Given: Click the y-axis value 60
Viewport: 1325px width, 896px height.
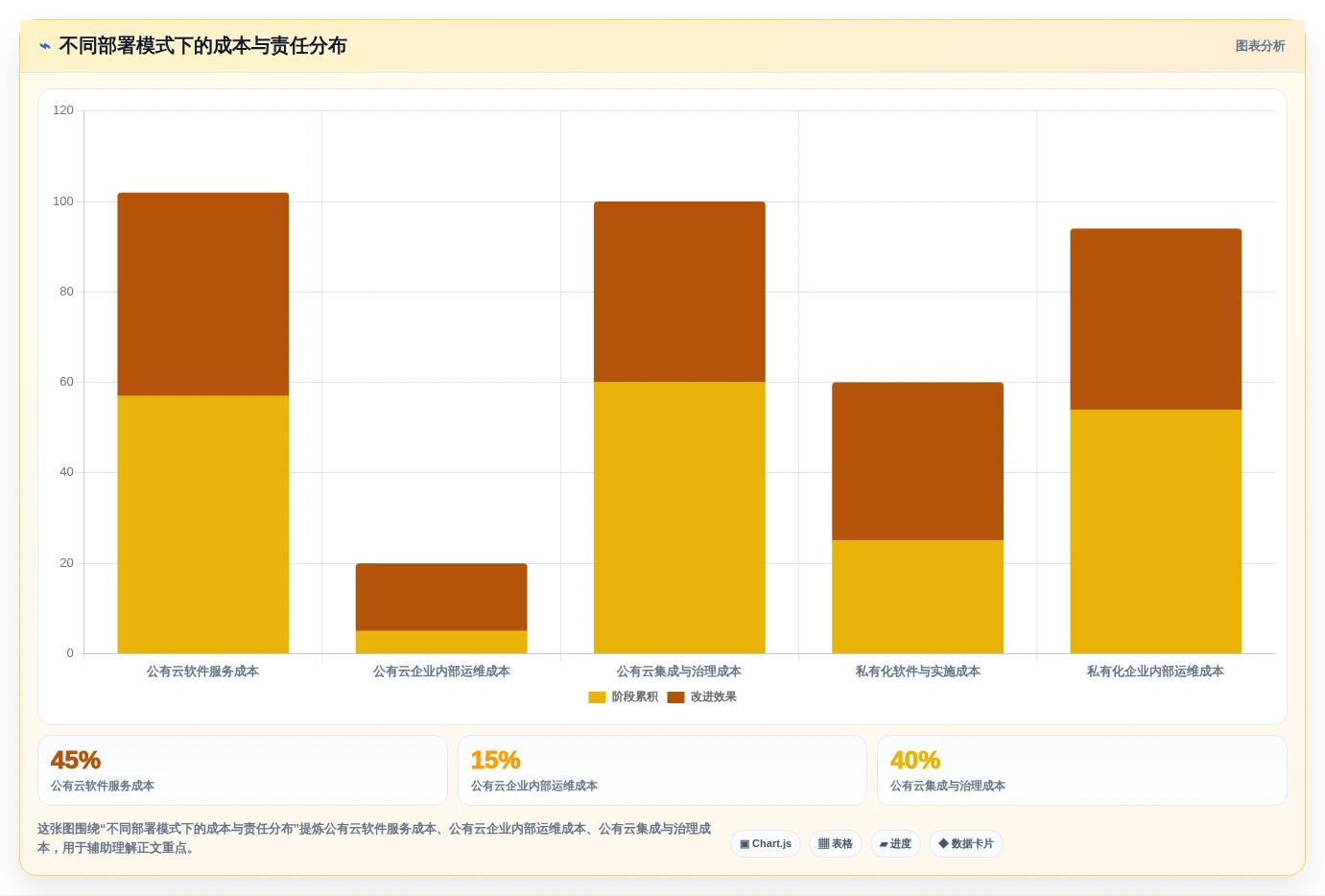Looking at the screenshot, I should tap(66, 382).
